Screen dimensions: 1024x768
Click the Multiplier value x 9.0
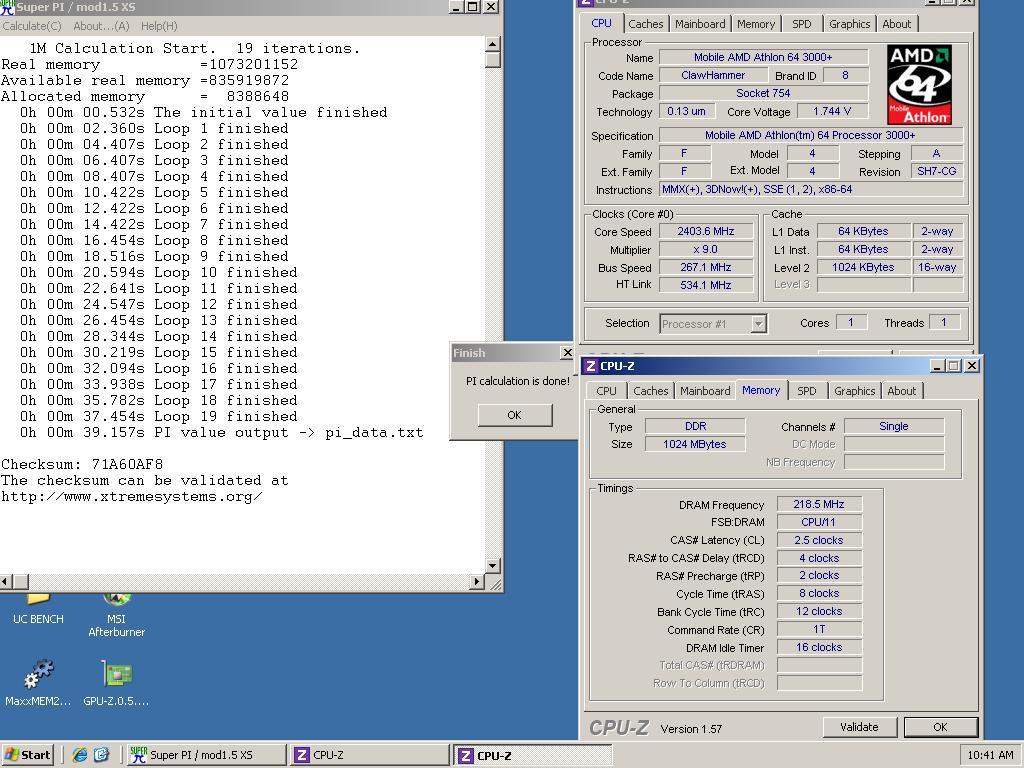click(705, 249)
